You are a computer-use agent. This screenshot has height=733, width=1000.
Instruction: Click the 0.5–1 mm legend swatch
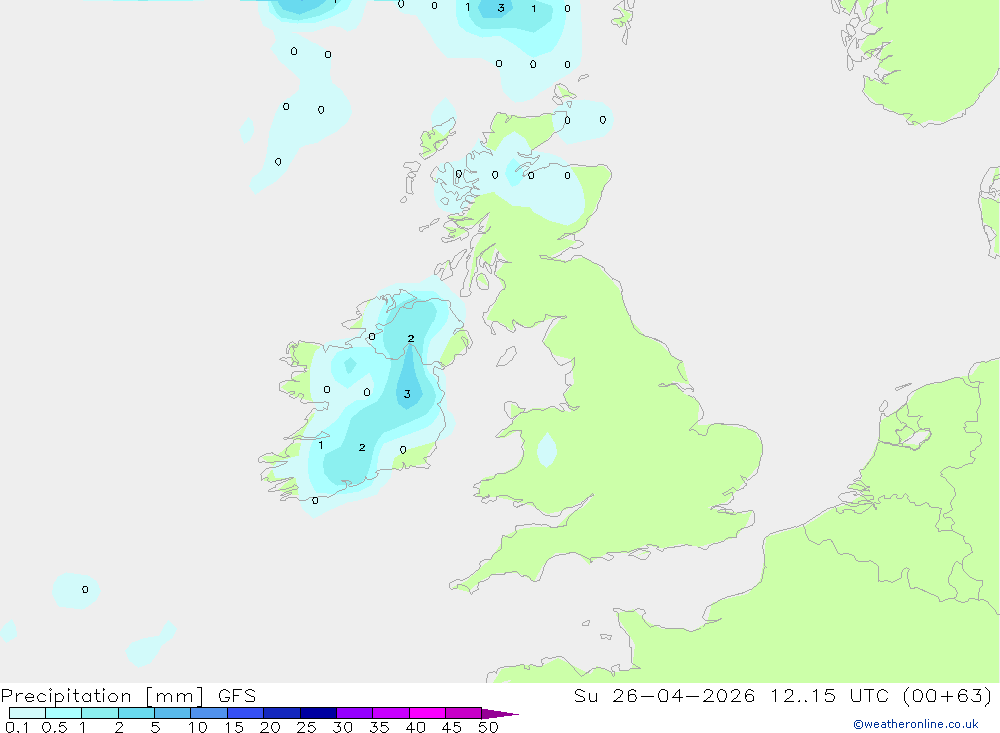[x=63, y=713]
